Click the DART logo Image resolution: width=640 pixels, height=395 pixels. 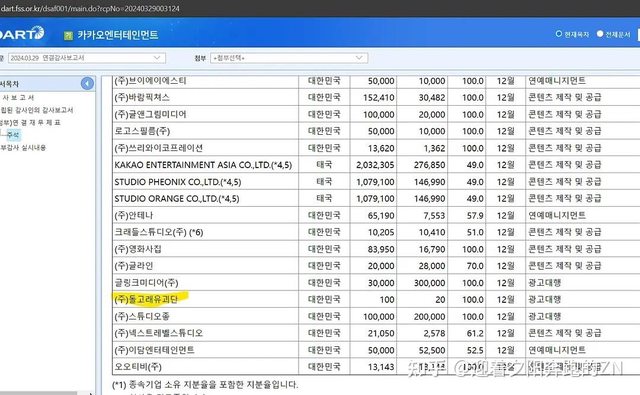tap(22, 33)
